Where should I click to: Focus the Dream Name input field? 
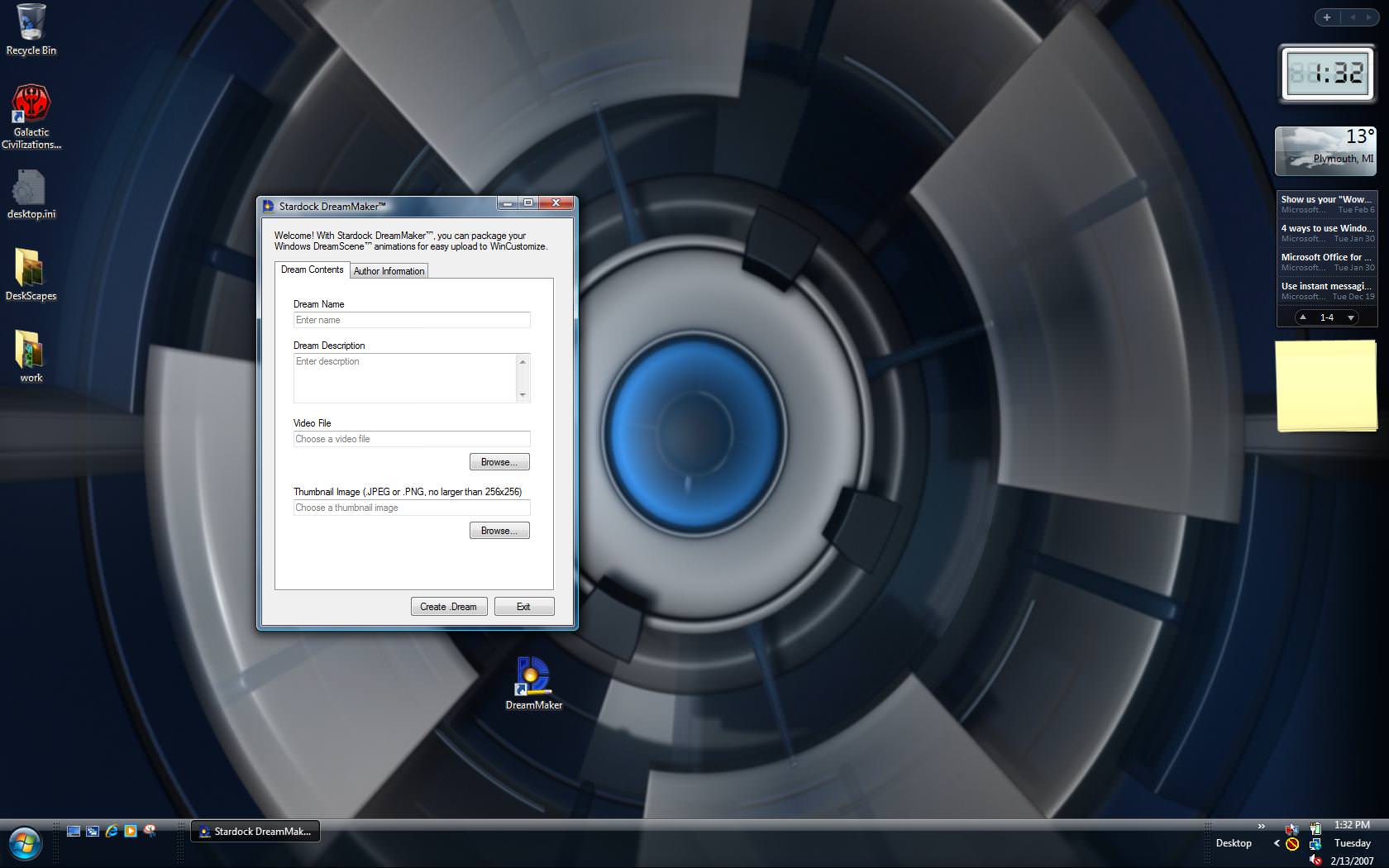click(x=412, y=320)
